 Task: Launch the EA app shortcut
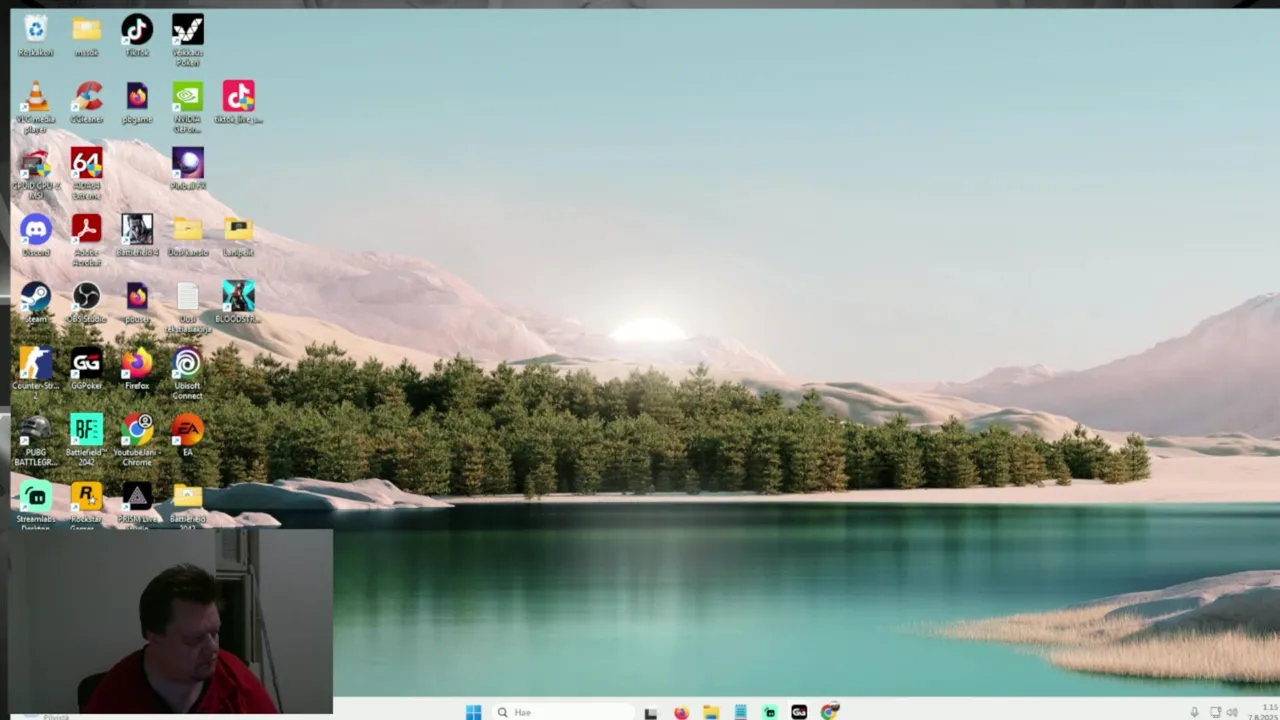(x=188, y=435)
